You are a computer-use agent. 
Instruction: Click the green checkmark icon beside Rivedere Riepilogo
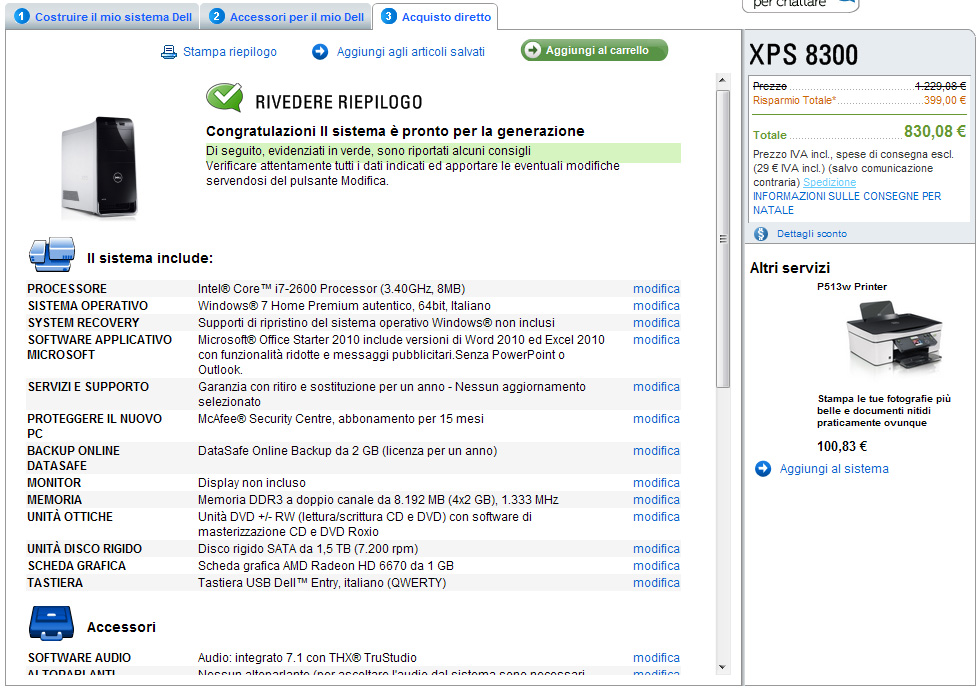(225, 97)
